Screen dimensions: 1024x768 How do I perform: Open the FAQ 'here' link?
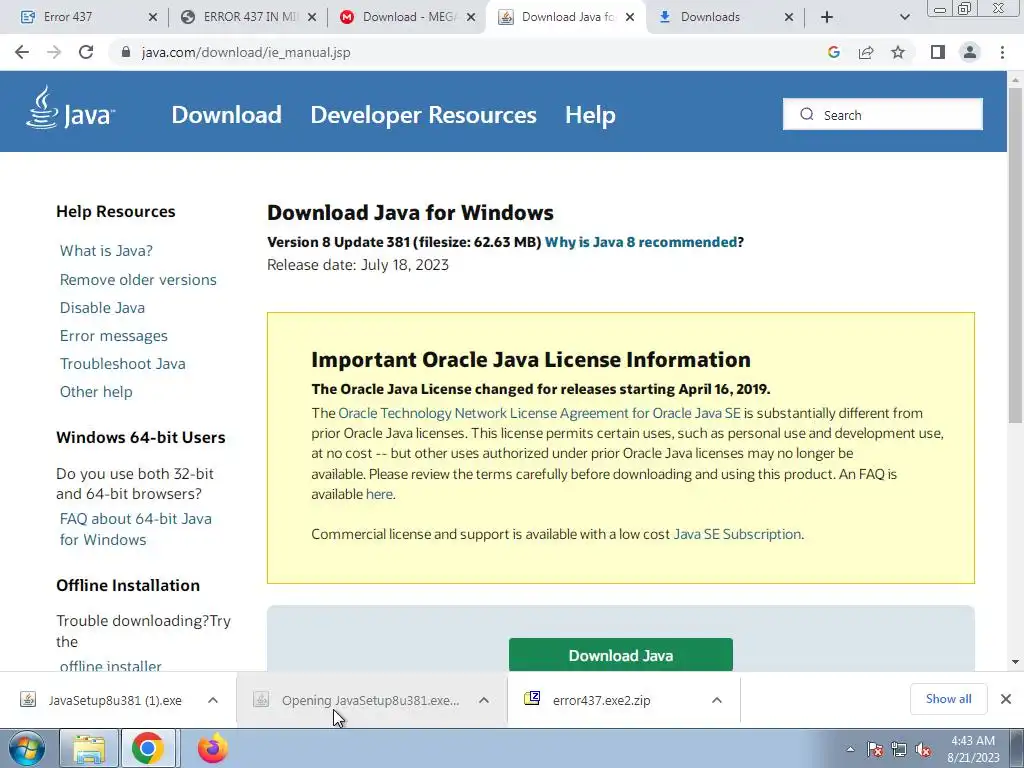[x=379, y=494]
